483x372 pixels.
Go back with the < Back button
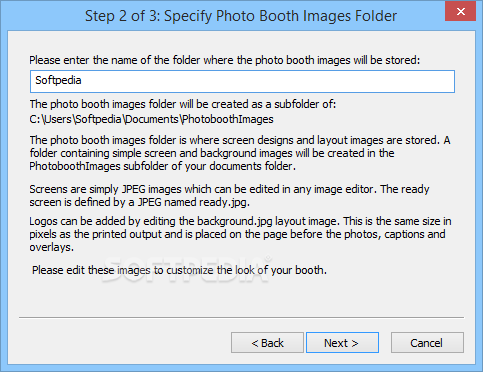coord(267,342)
